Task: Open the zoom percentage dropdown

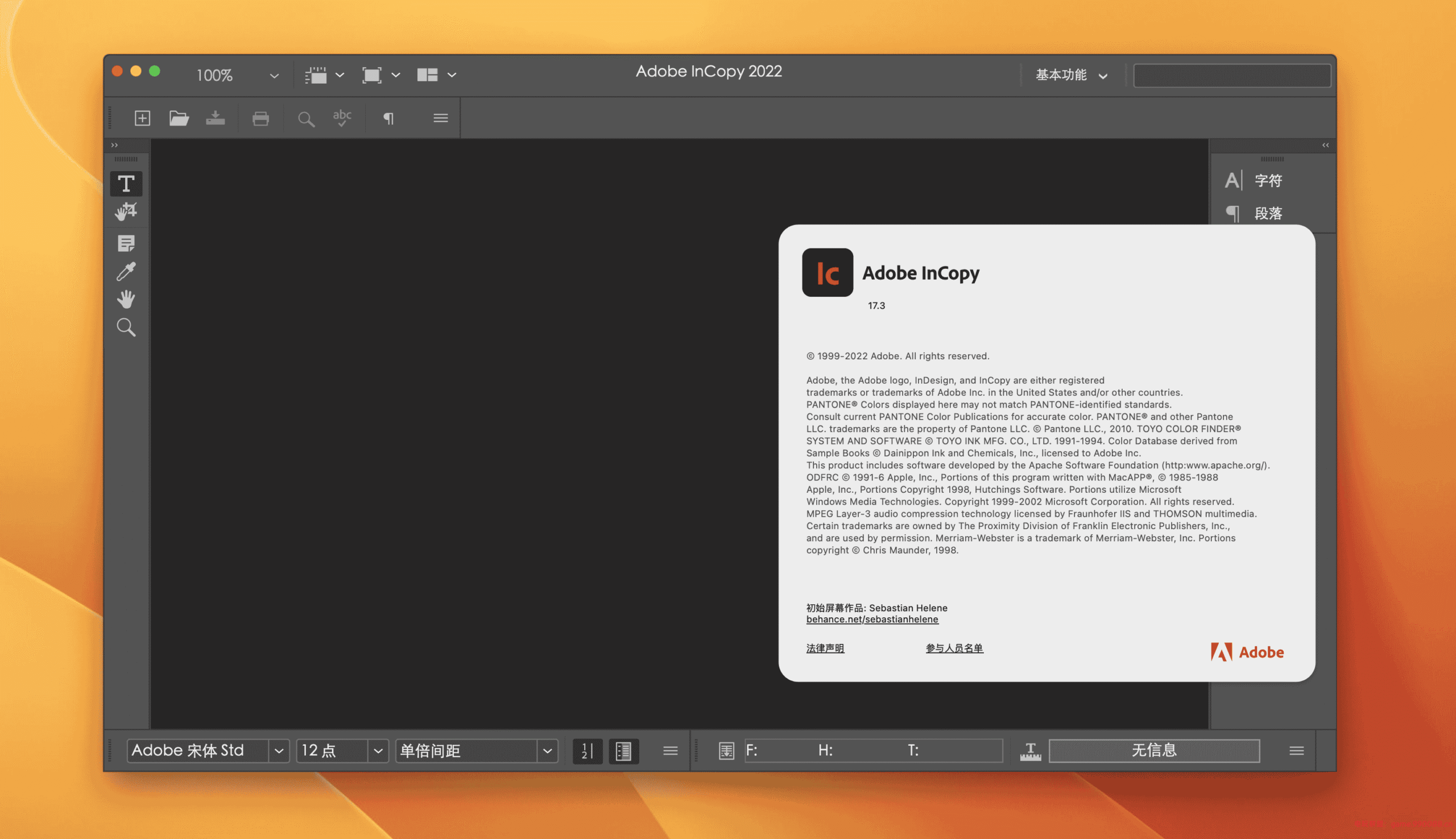Action: pyautogui.click(x=273, y=75)
